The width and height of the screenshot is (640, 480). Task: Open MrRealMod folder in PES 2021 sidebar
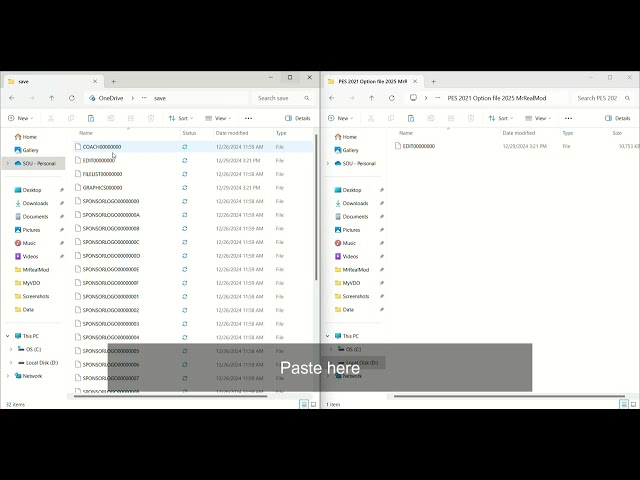pyautogui.click(x=356, y=270)
